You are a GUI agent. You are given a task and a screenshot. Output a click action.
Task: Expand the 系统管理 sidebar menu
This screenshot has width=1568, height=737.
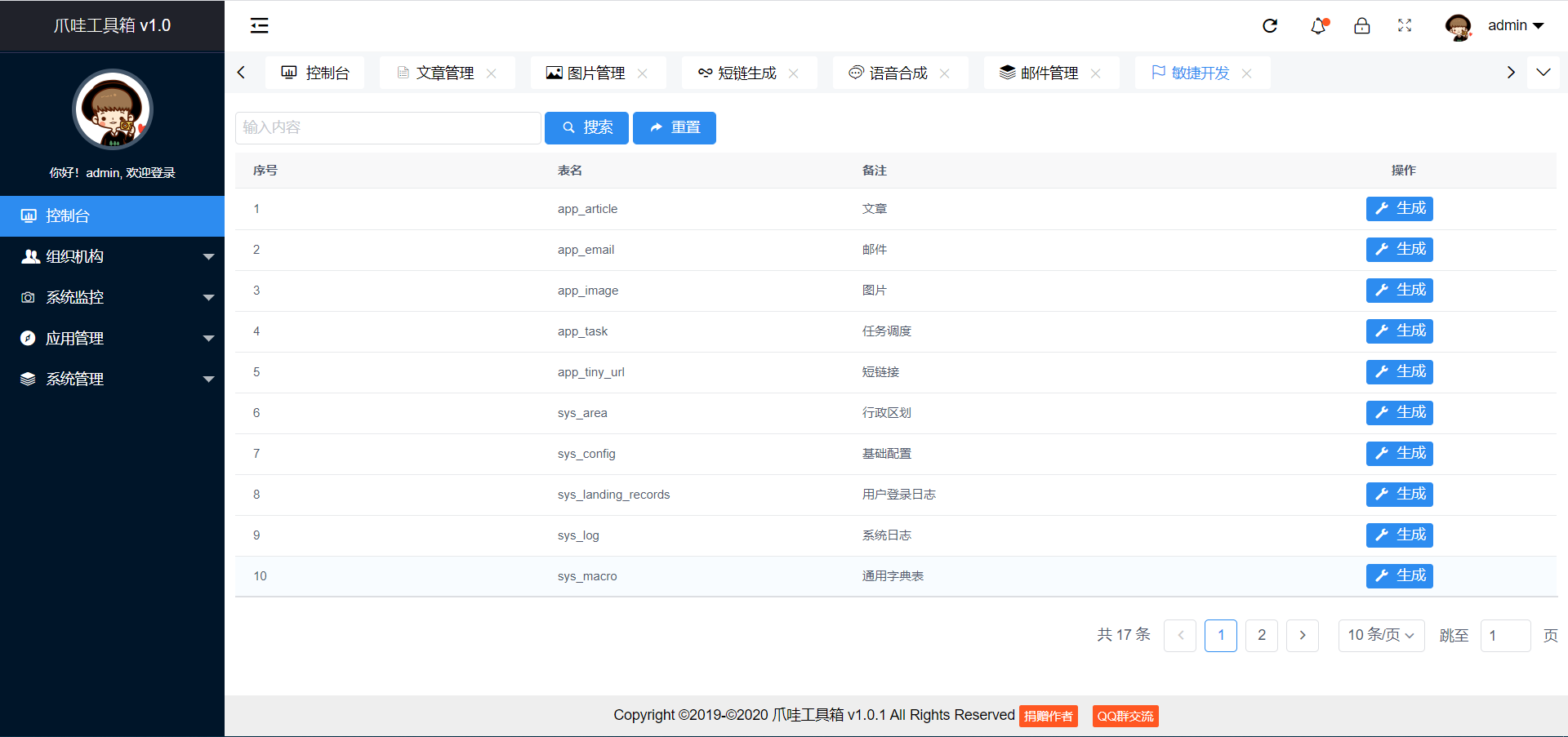(x=112, y=380)
